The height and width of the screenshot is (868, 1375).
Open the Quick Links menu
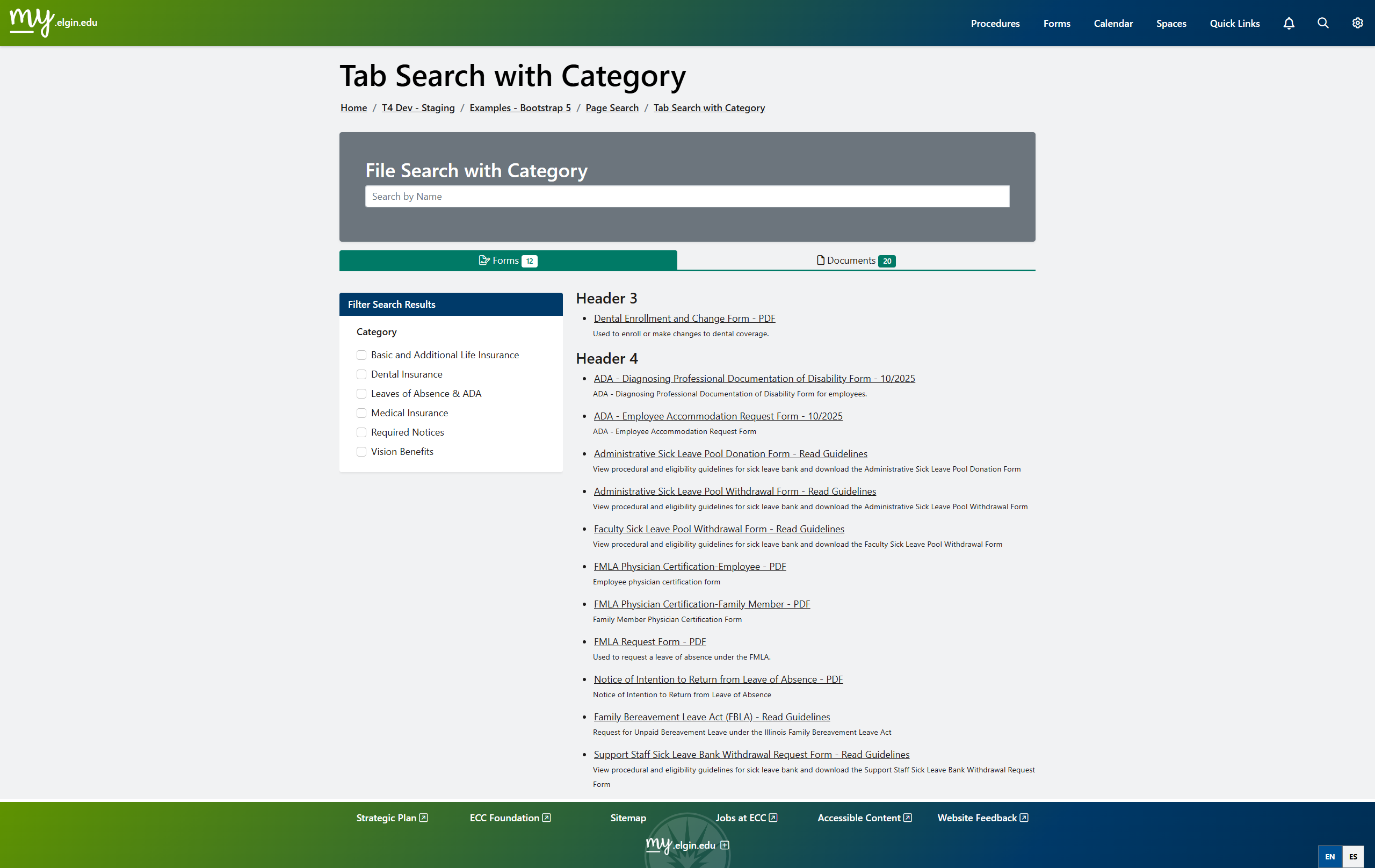[x=1234, y=24]
